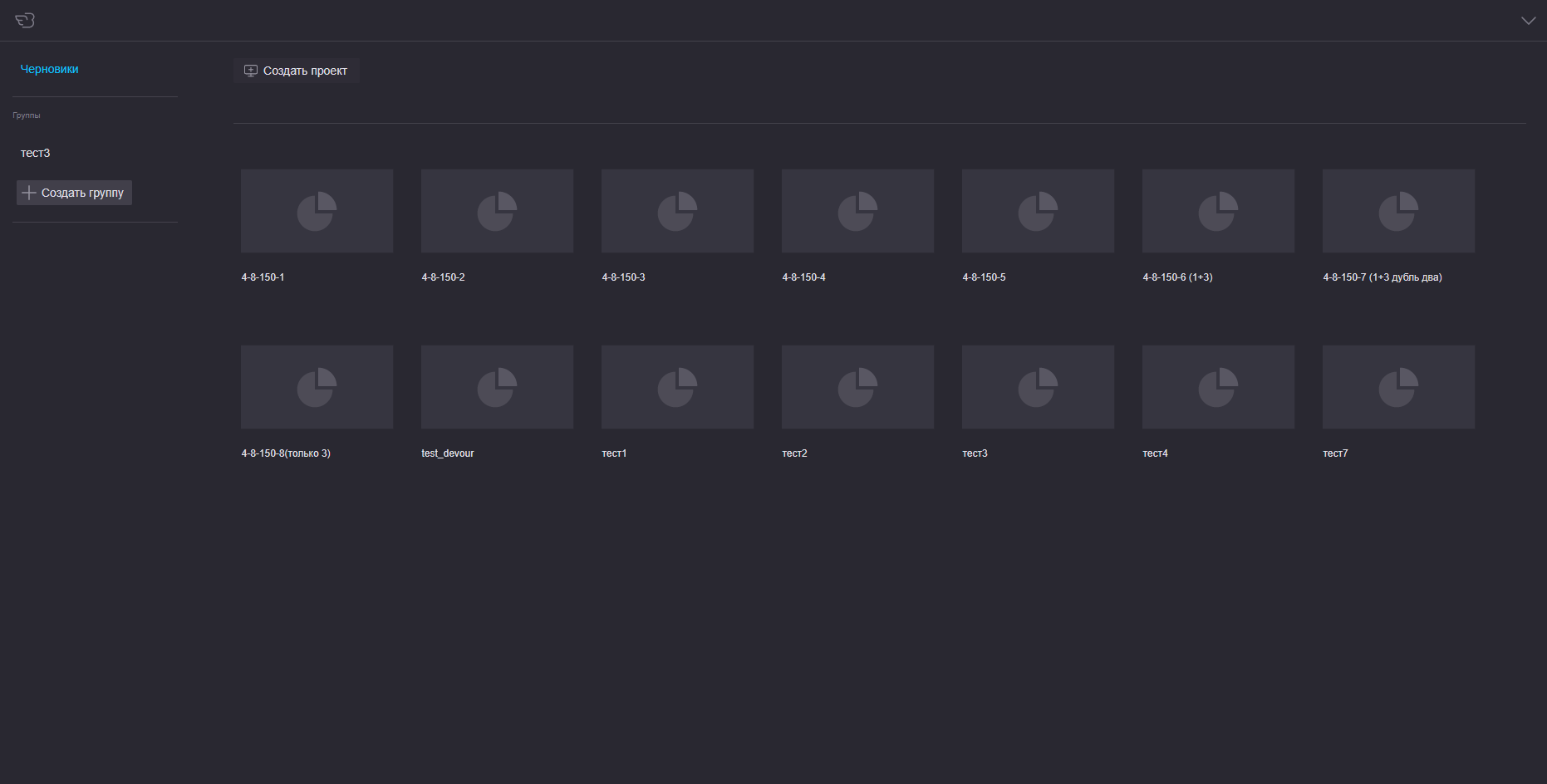Click the test_devour name label
The height and width of the screenshot is (784, 1547).
[x=448, y=453]
